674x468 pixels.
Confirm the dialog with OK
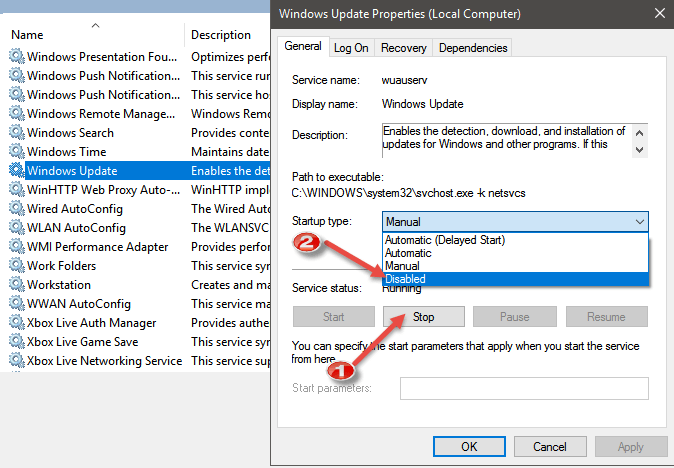(469, 447)
